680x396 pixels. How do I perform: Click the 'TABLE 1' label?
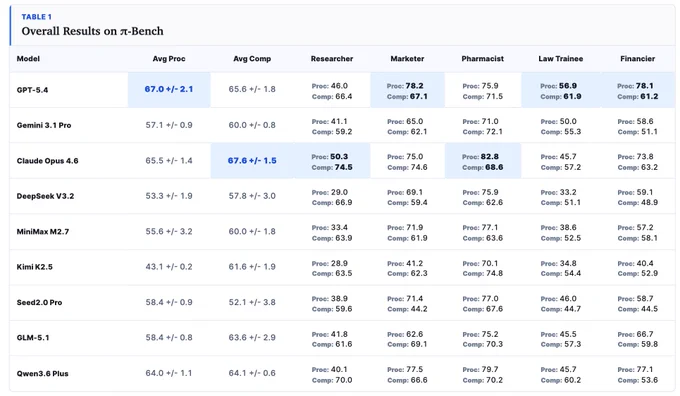[x=36, y=17]
